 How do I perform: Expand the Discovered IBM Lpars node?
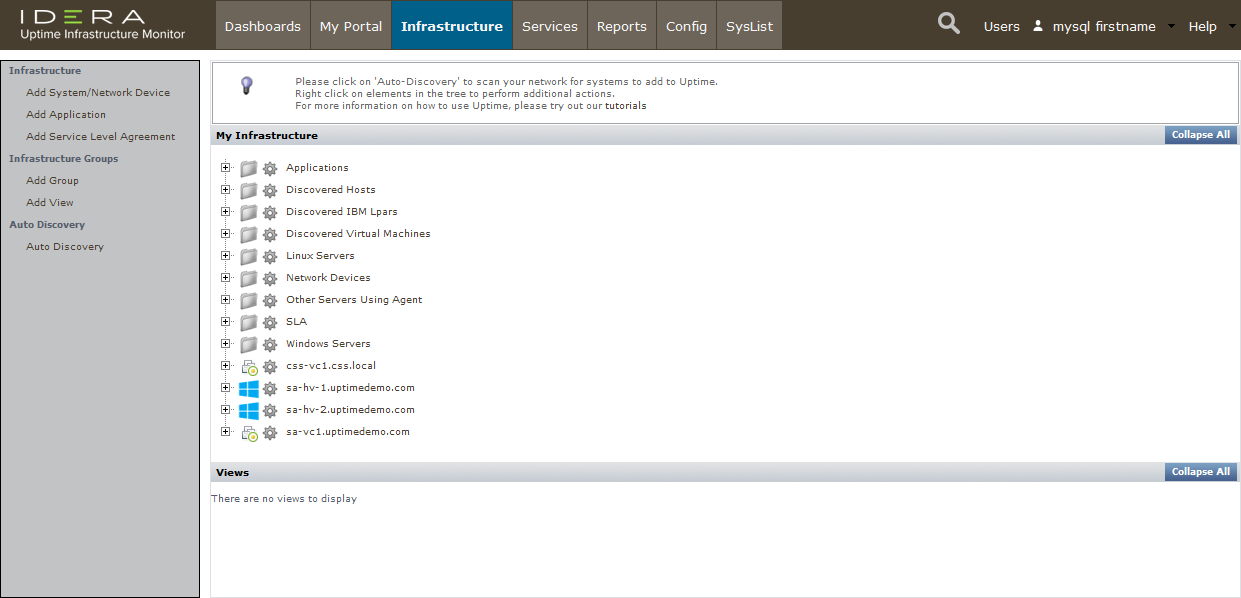(226, 211)
